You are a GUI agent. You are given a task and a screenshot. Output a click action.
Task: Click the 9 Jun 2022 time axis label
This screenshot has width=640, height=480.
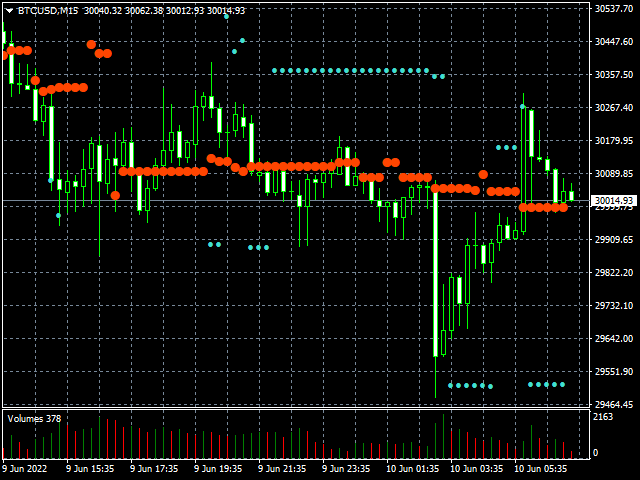(25, 469)
